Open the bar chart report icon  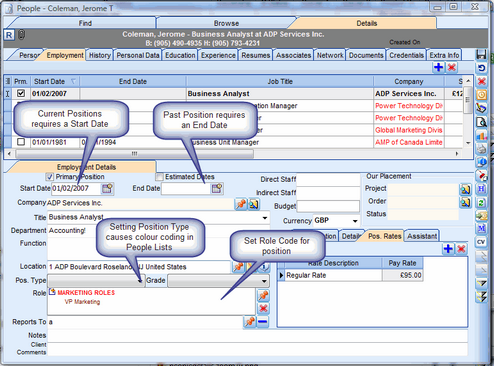481,135
